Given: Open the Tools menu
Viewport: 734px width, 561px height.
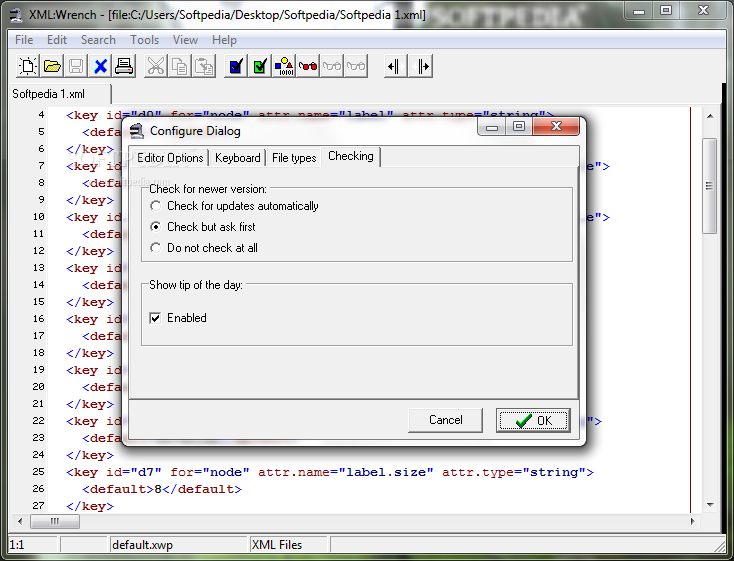Looking at the screenshot, I should (x=145, y=40).
